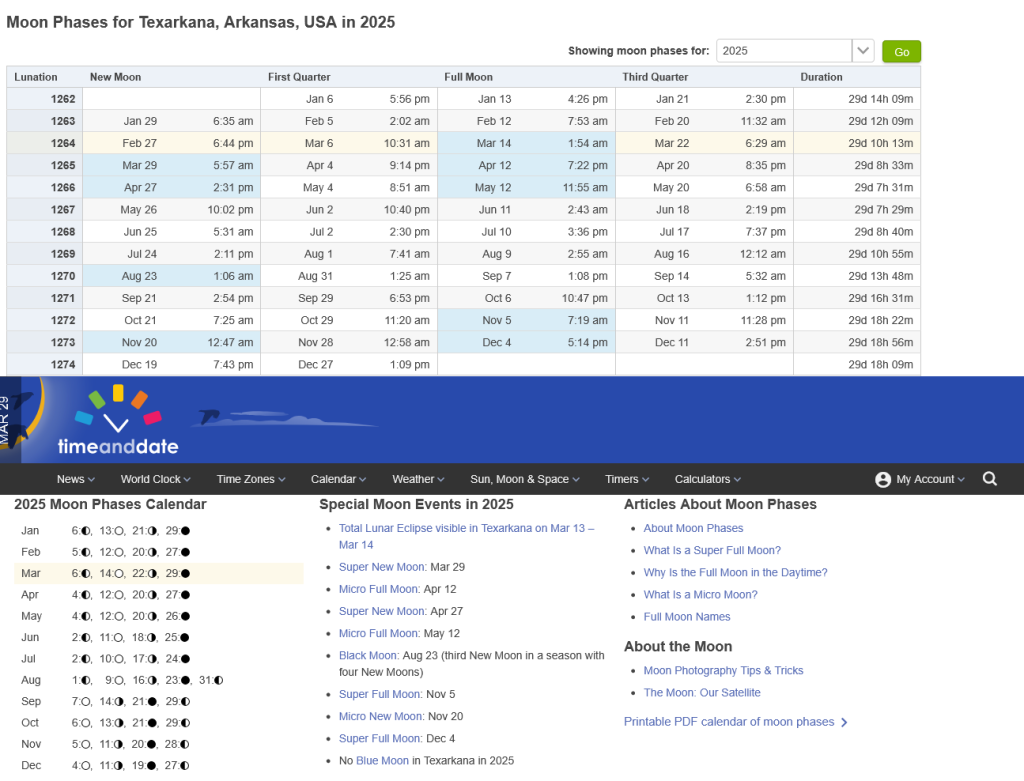Click the Aug 31 first quarter moon icon
Image resolution: width=1024 pixels, height=781 pixels.
pyautogui.click(x=218, y=680)
